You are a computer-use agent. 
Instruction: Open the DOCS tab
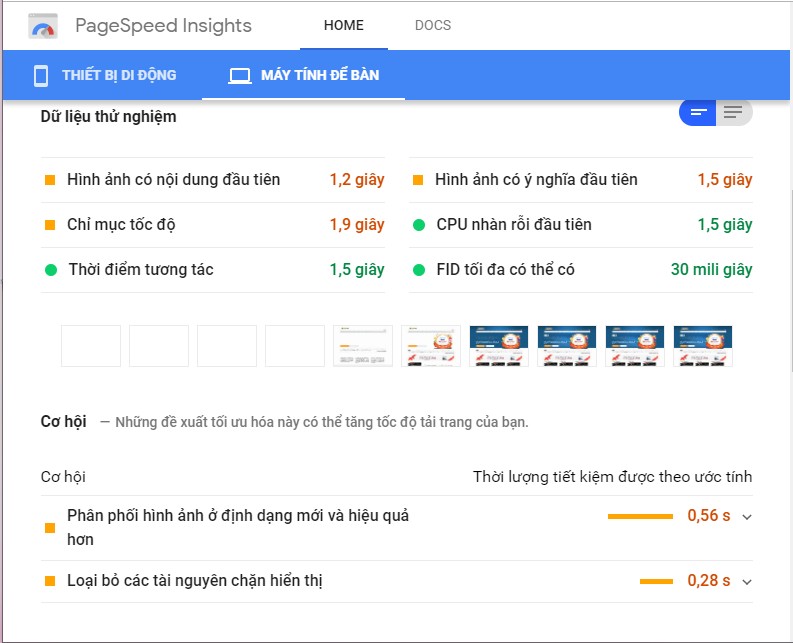433,25
